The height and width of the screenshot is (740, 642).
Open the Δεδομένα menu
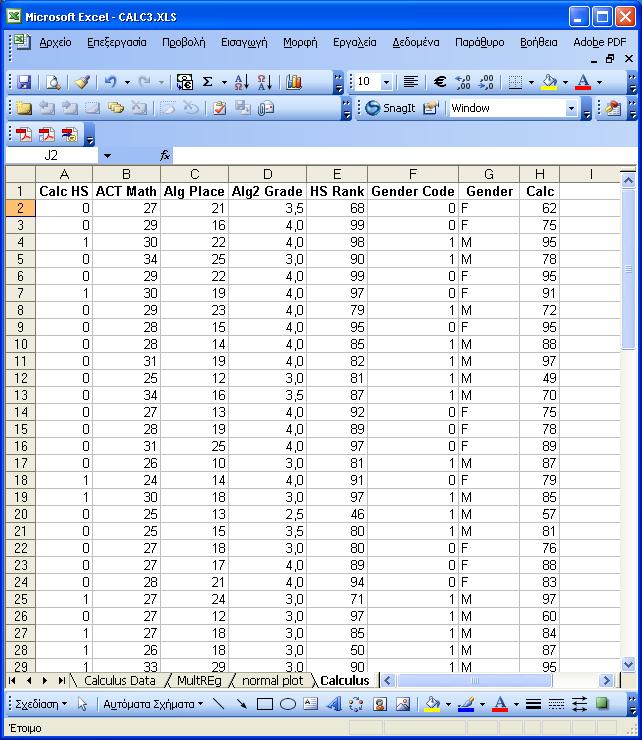pyautogui.click(x=416, y=42)
